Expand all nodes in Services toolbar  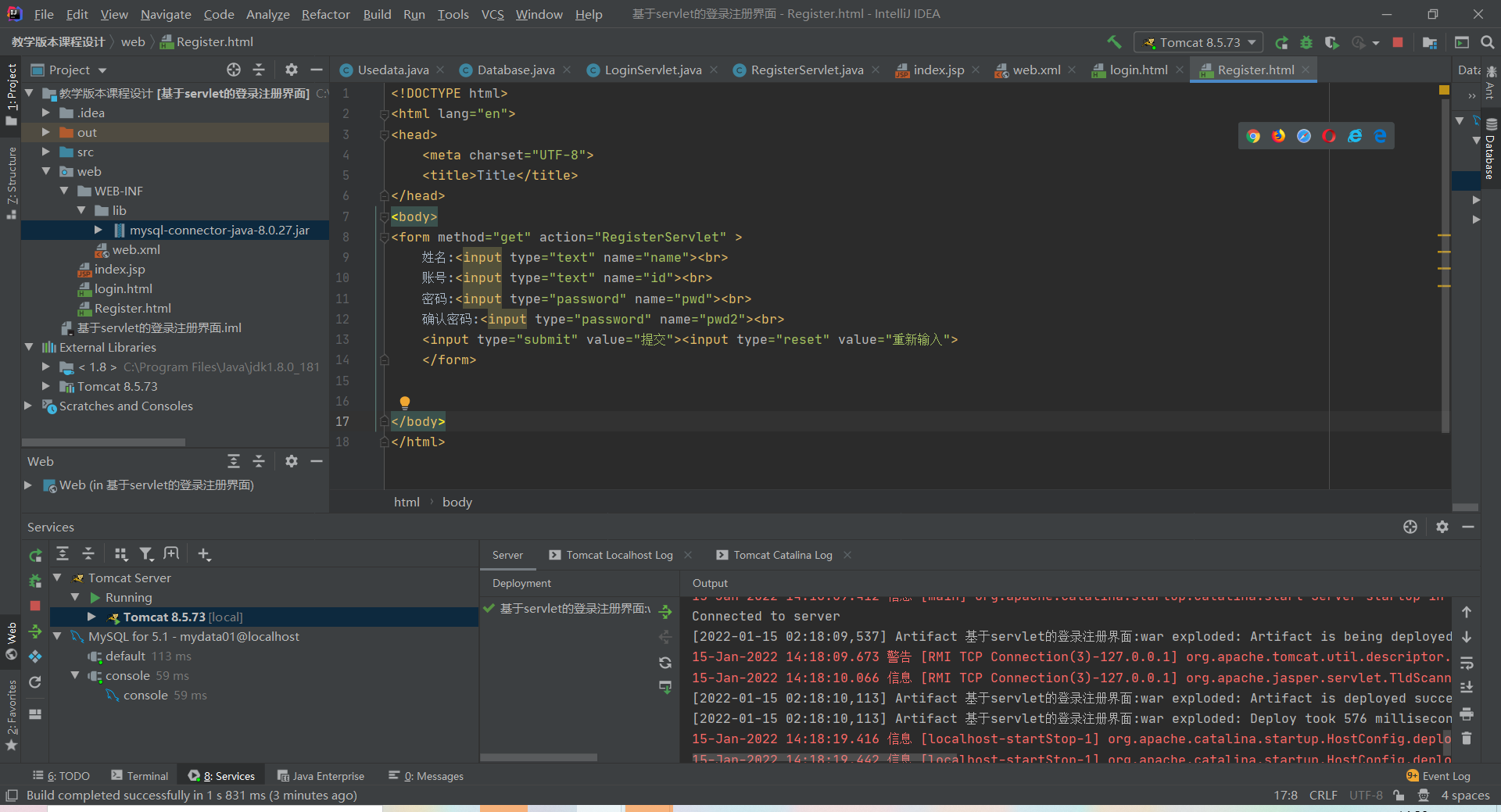[x=63, y=553]
